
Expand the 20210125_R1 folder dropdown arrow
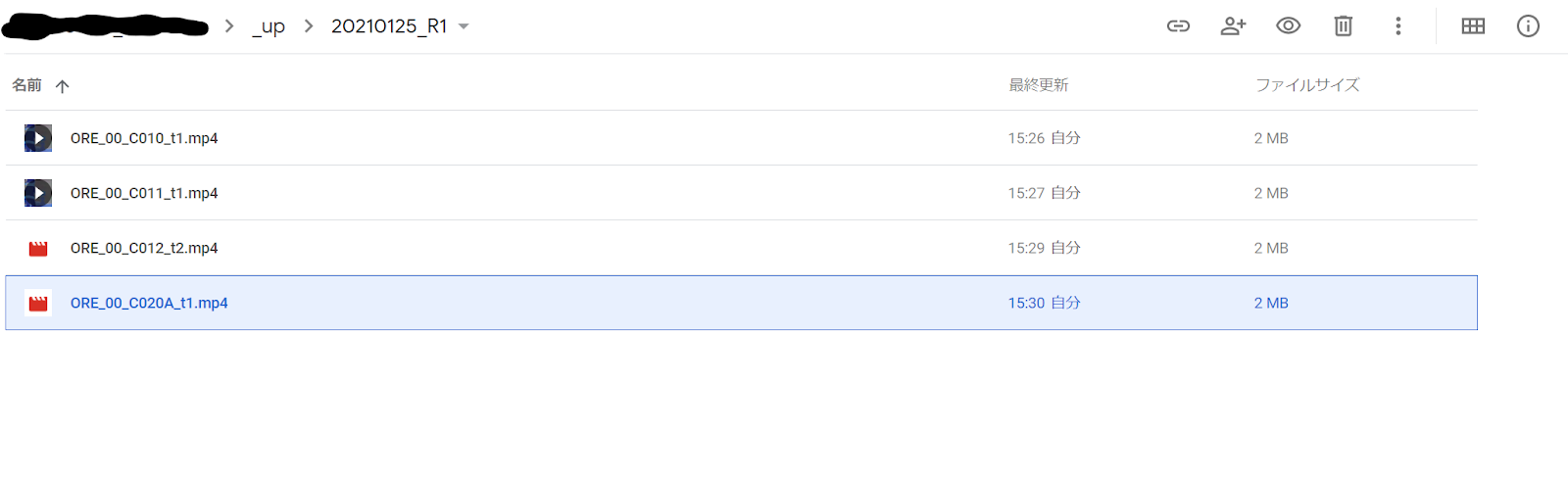[x=464, y=26]
